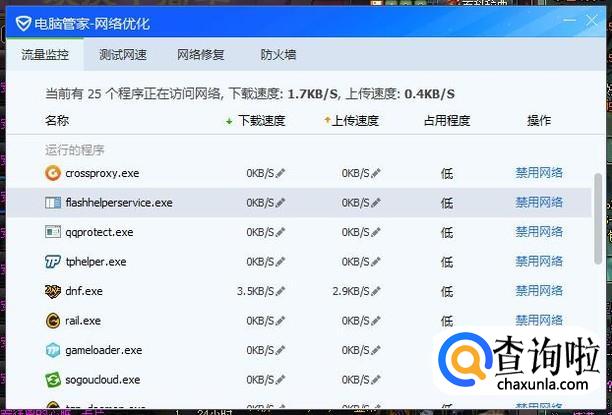612x415 pixels.
Task: Open the 测试网速 tab
Action: click(x=123, y=55)
